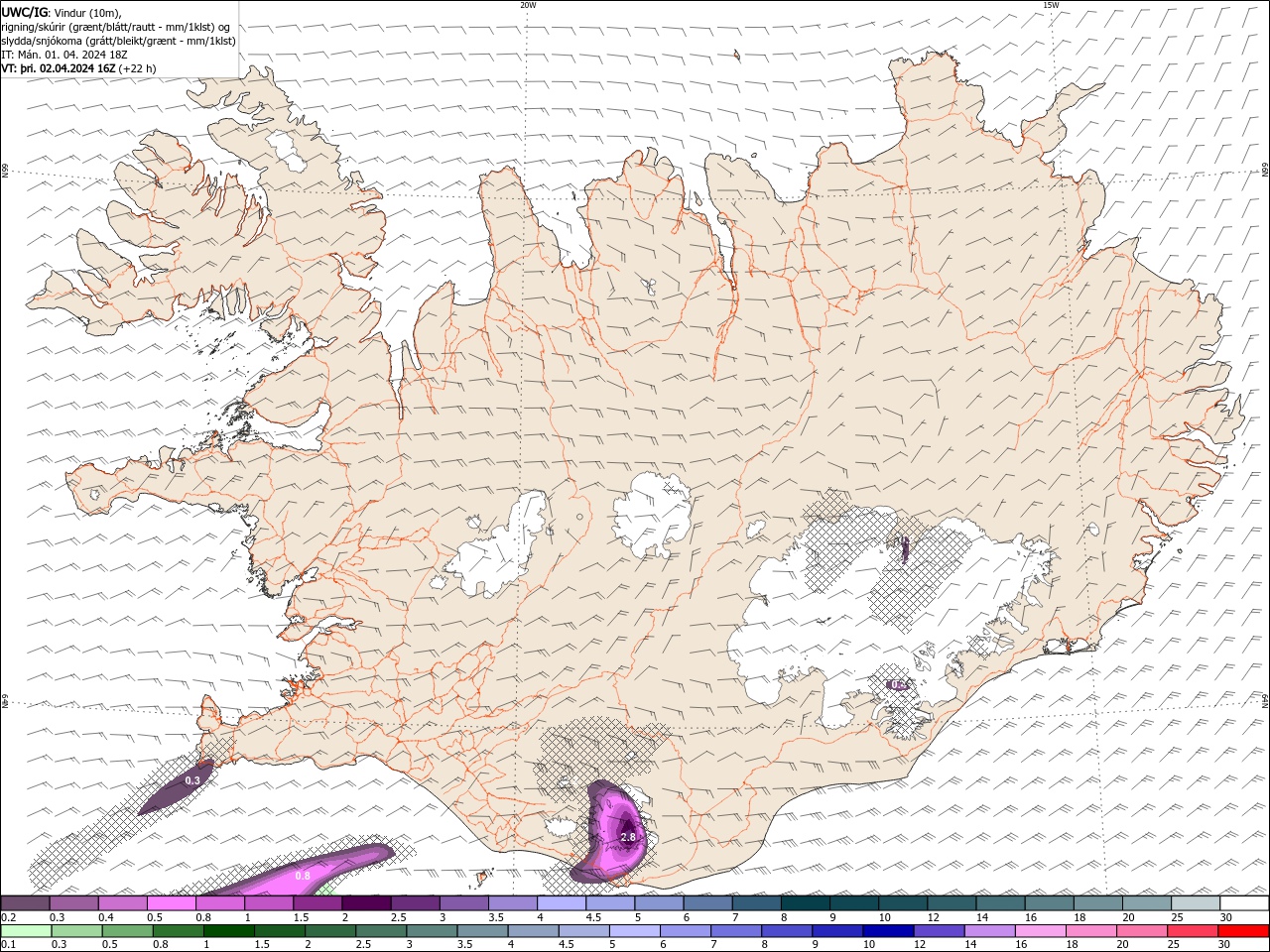Select the white upper swatch labeled 30

(1244, 903)
